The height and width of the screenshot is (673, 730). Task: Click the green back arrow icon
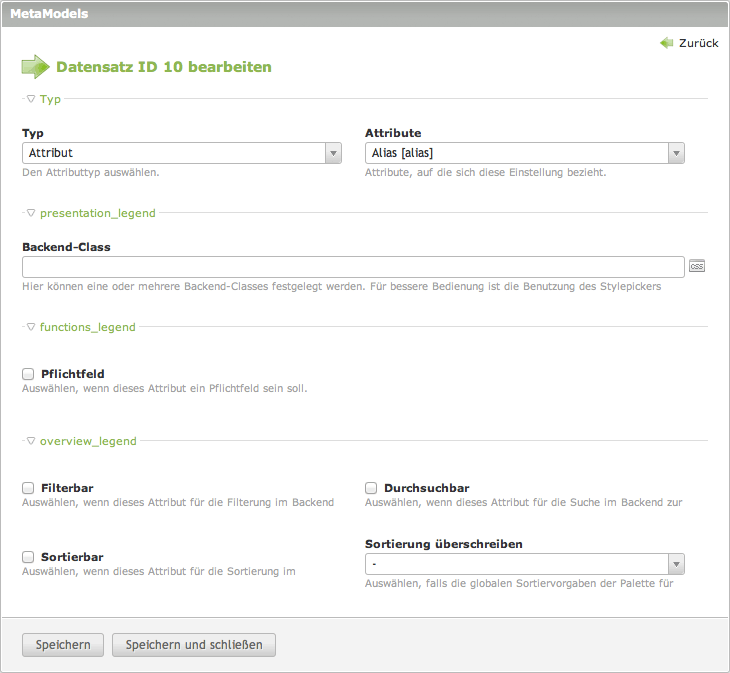[x=666, y=43]
